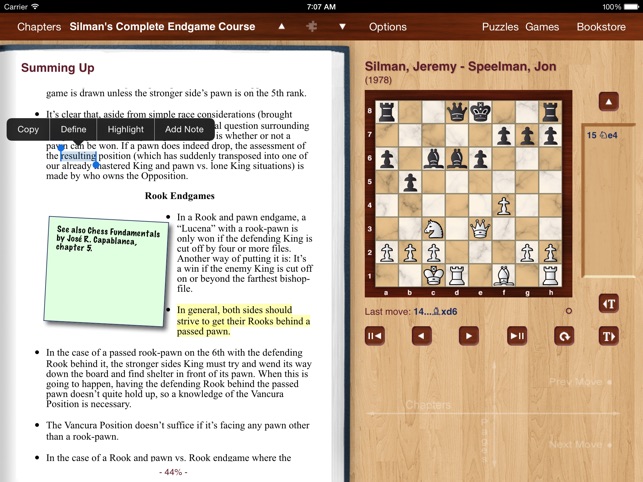Tap the white rook on d1
This screenshot has width=643, height=482.
click(x=457, y=276)
